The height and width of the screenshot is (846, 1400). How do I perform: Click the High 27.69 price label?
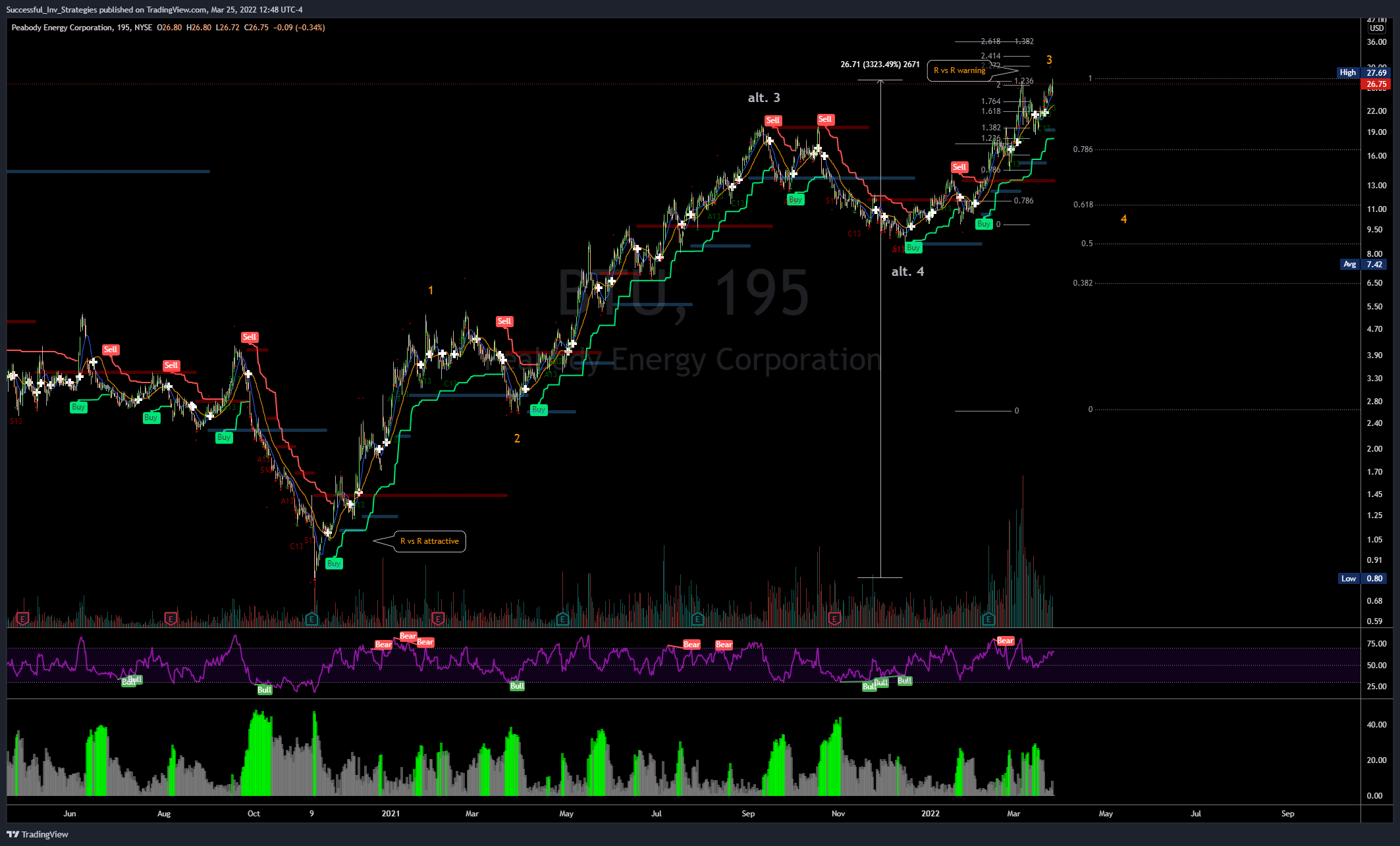(1362, 72)
